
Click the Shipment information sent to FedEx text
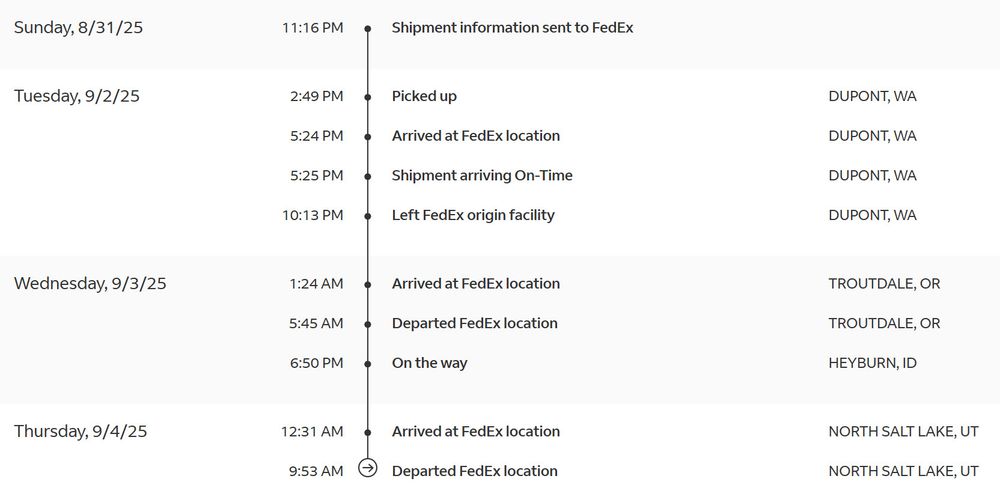pos(512,28)
